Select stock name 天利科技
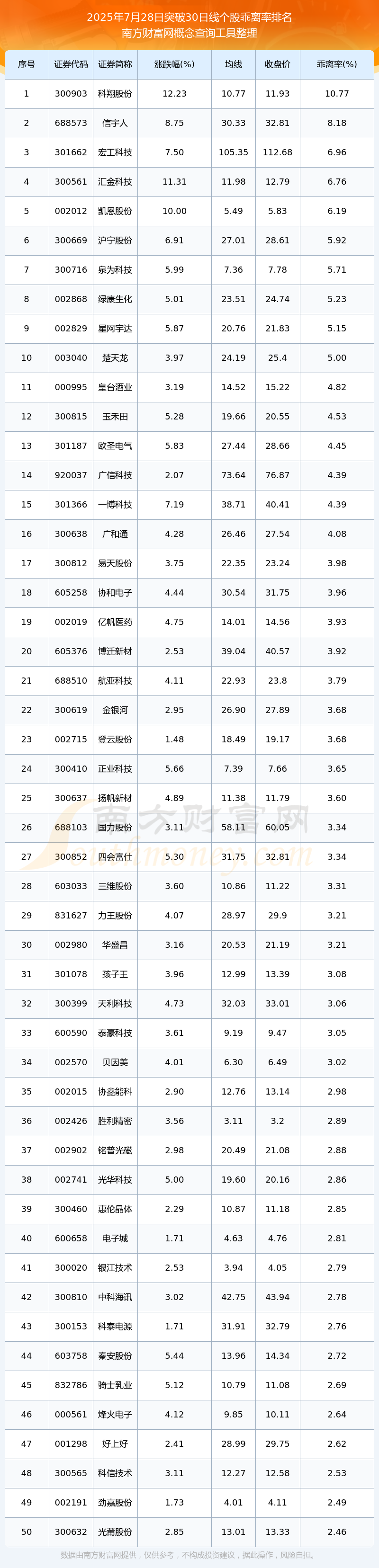This screenshot has height=1568, width=379. point(115,1004)
